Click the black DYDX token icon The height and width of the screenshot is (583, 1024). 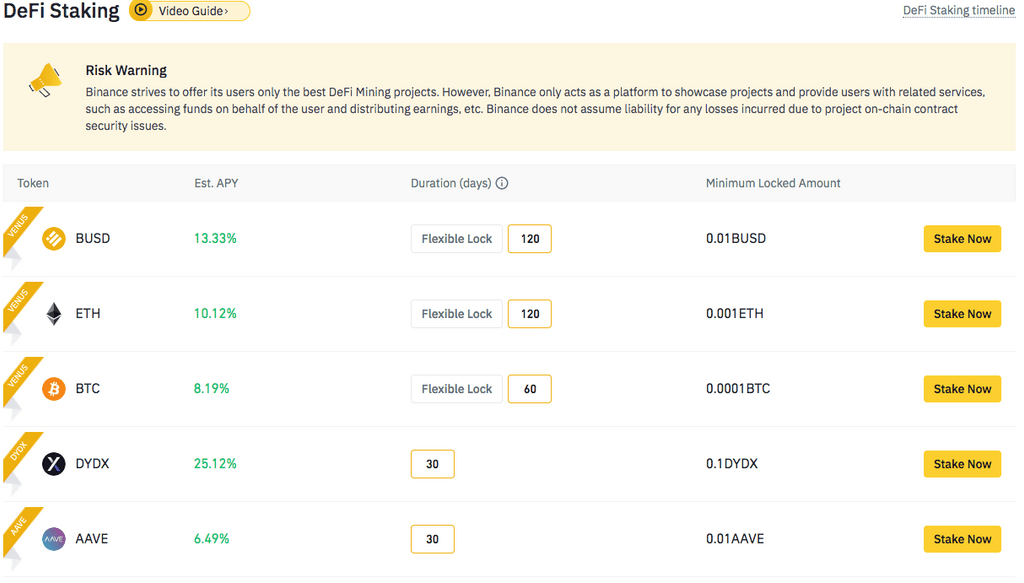54,464
